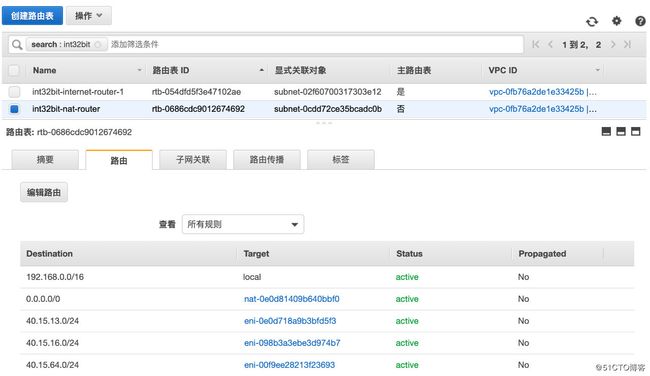Select the 路由 tab
The image size is (650, 376).
pyautogui.click(x=119, y=160)
